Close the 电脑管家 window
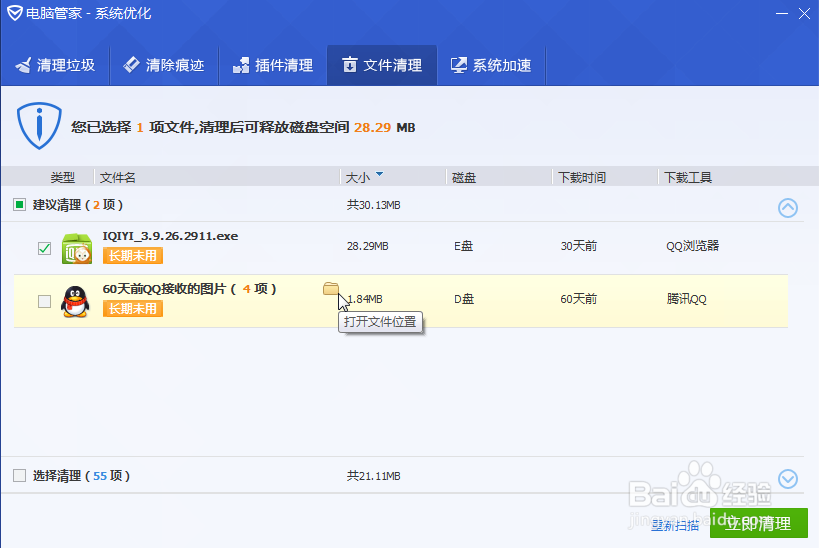819x548 pixels. [x=804, y=13]
